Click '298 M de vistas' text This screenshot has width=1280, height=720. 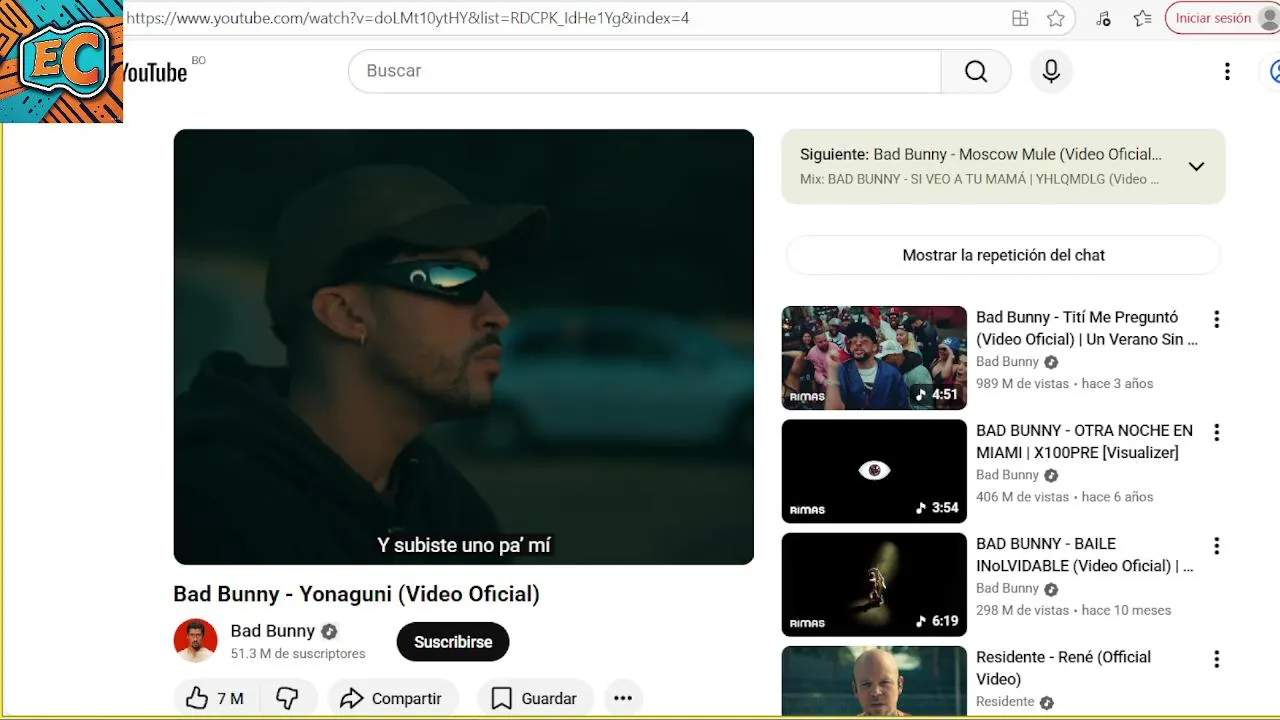[1023, 610]
